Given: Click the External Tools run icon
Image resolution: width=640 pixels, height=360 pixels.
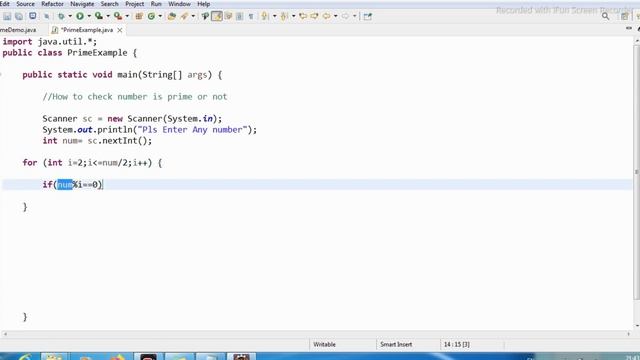Looking at the screenshot, I should [x=118, y=16].
